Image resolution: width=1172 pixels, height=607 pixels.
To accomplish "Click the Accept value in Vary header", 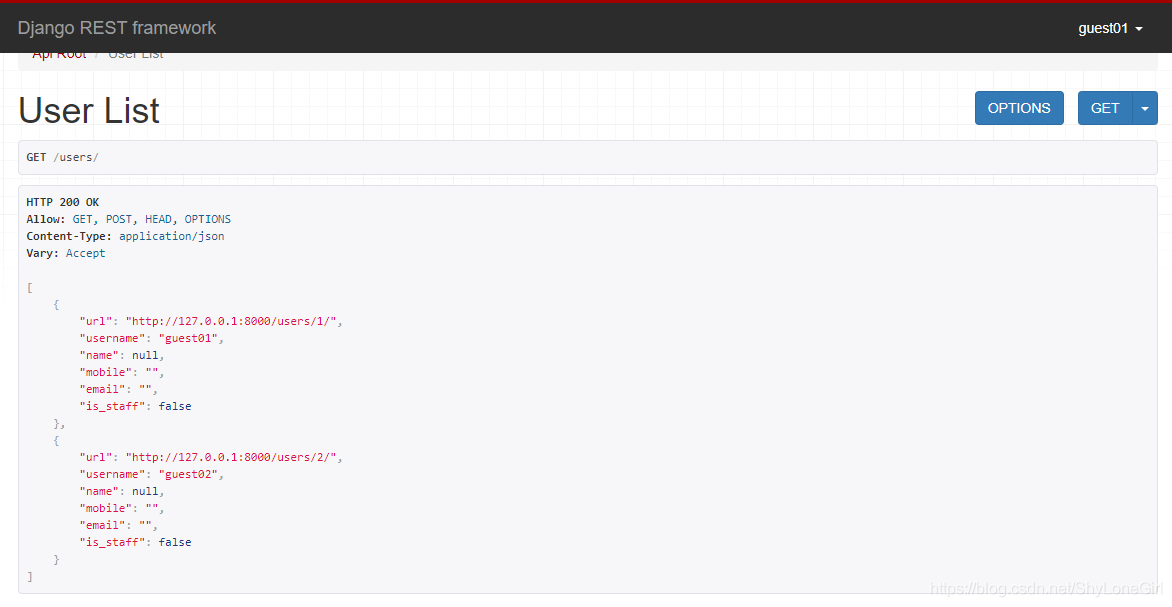I will 85,252.
